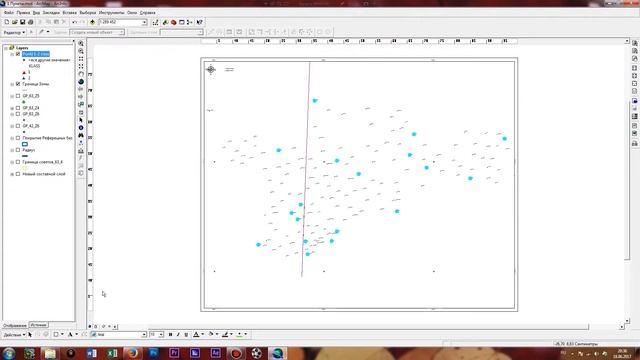This screenshot has height=360, width=640.
Task: Enable the GP_63_26 layer checkbox
Action: coord(18,114)
